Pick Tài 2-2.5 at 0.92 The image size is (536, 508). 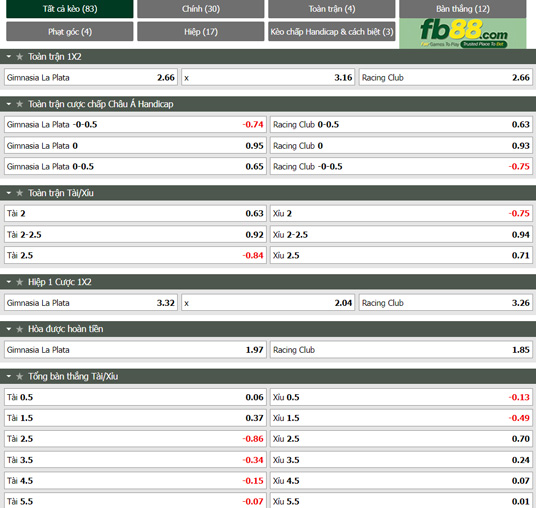[135, 235]
